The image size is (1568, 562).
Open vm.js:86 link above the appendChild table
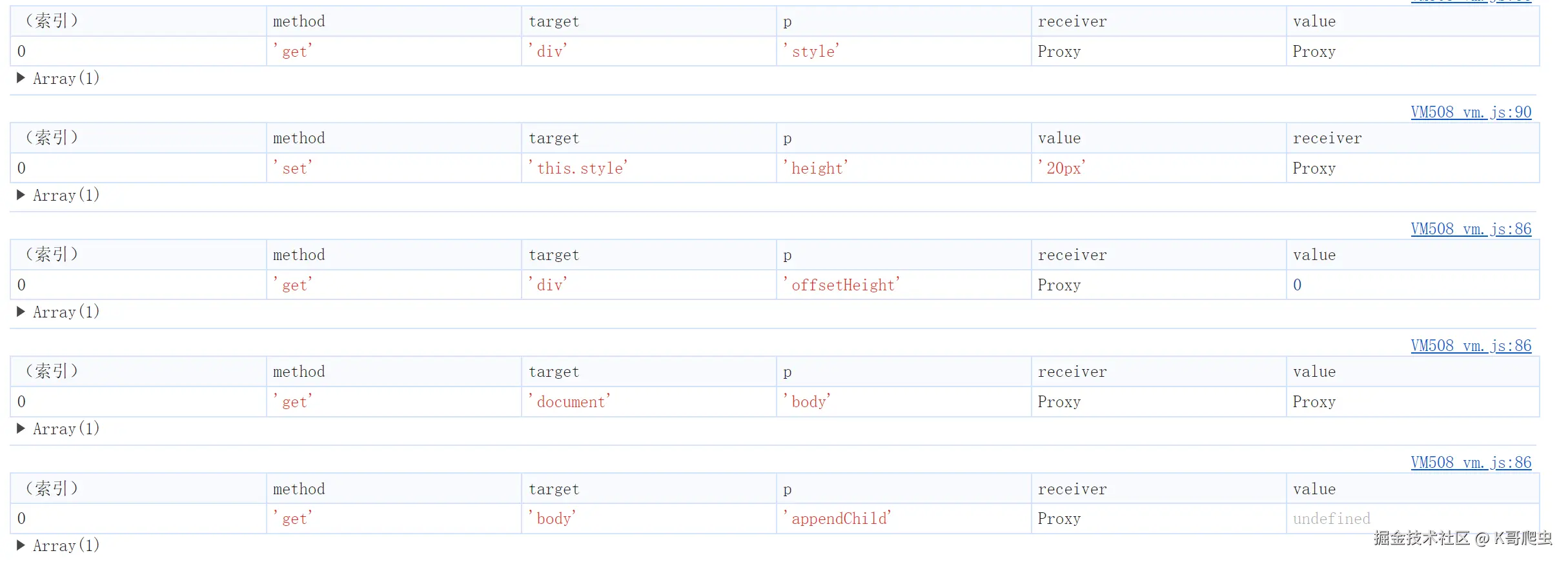pyautogui.click(x=1471, y=463)
